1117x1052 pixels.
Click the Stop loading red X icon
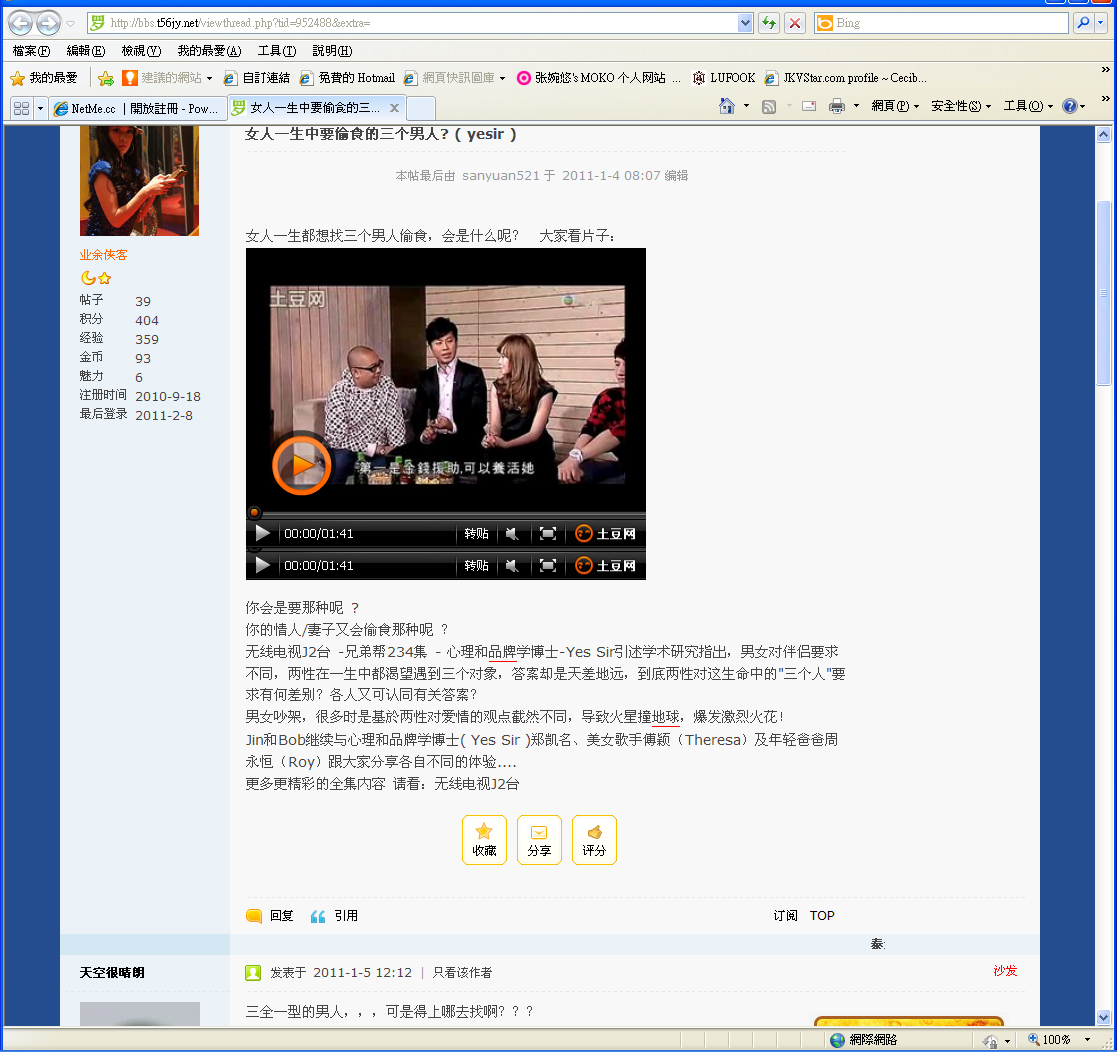794,23
